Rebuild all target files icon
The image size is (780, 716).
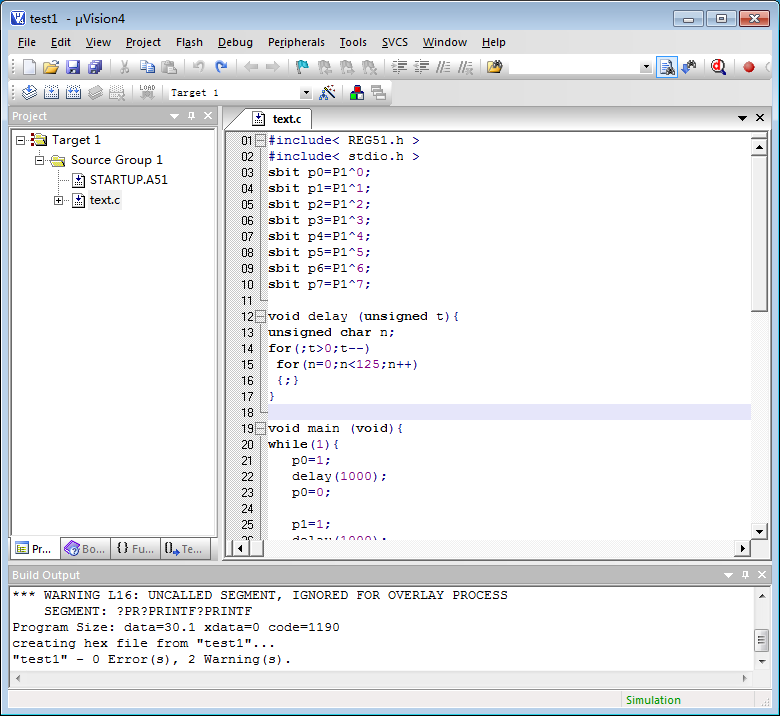pos(74,93)
